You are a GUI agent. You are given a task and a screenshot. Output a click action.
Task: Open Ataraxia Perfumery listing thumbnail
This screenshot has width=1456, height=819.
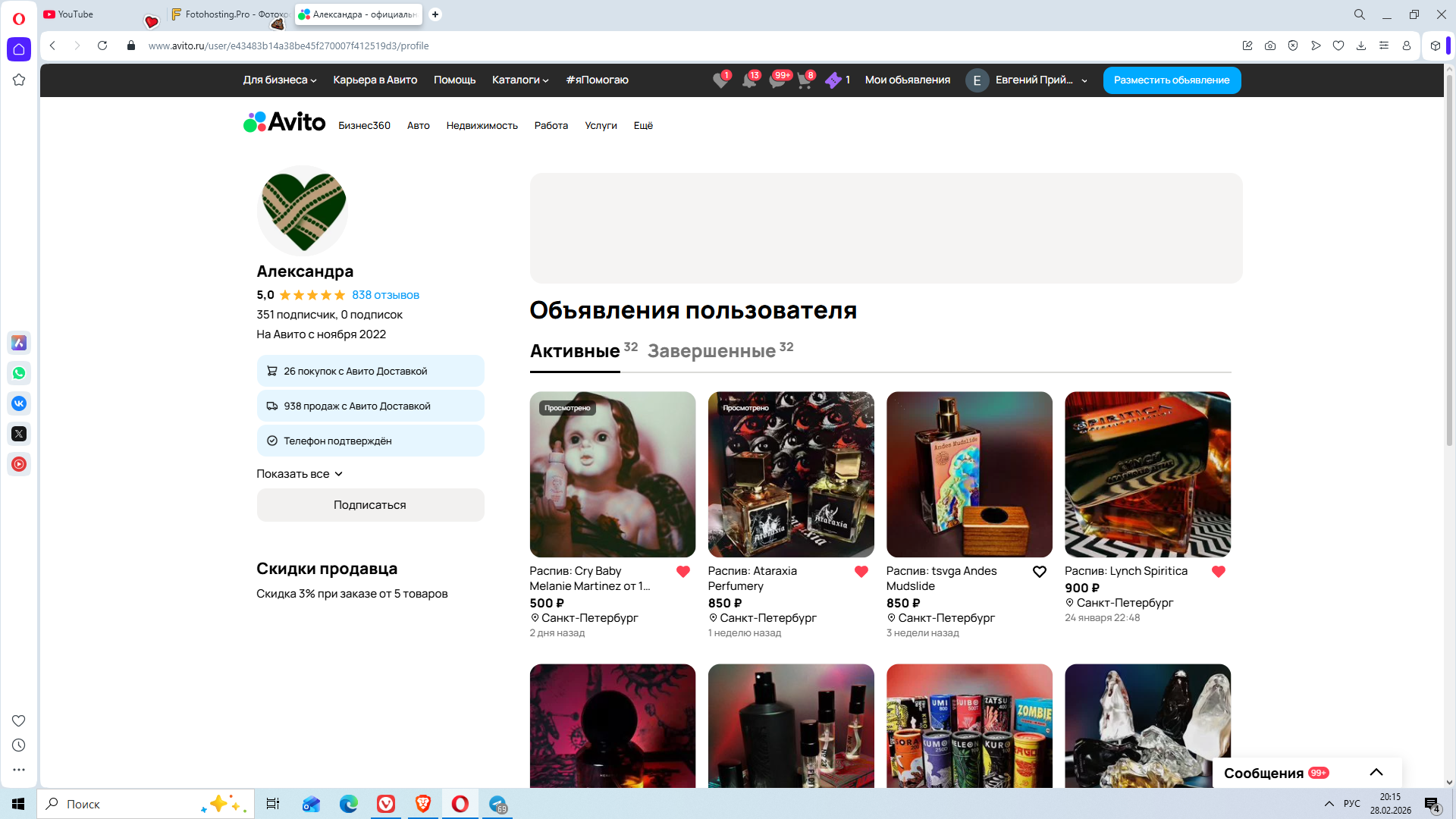(791, 475)
